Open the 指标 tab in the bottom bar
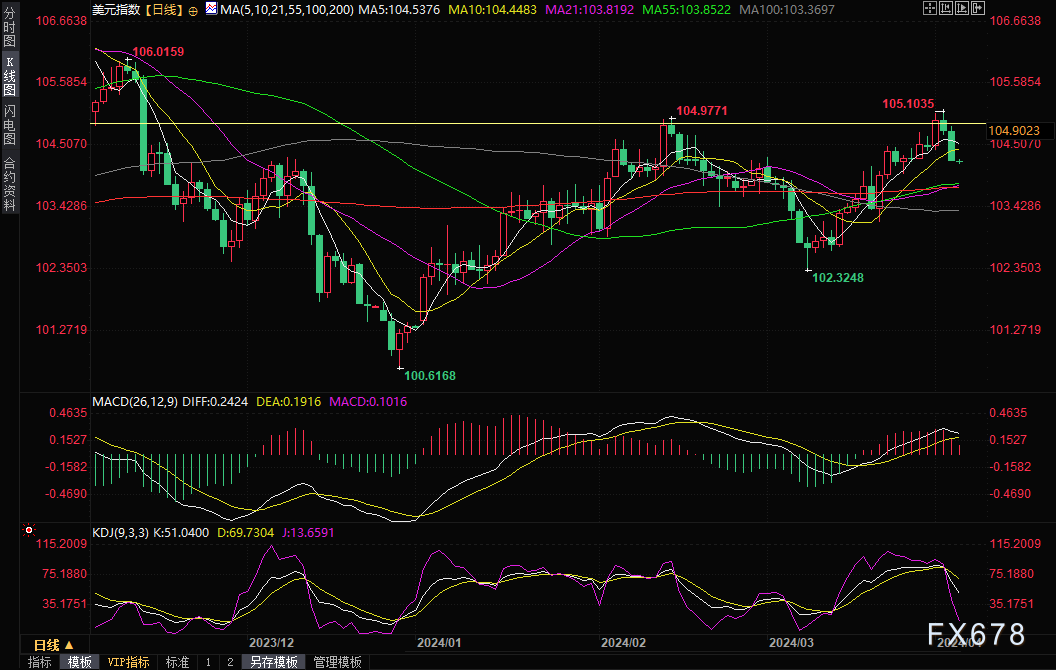This screenshot has width=1056, height=670. point(40,662)
